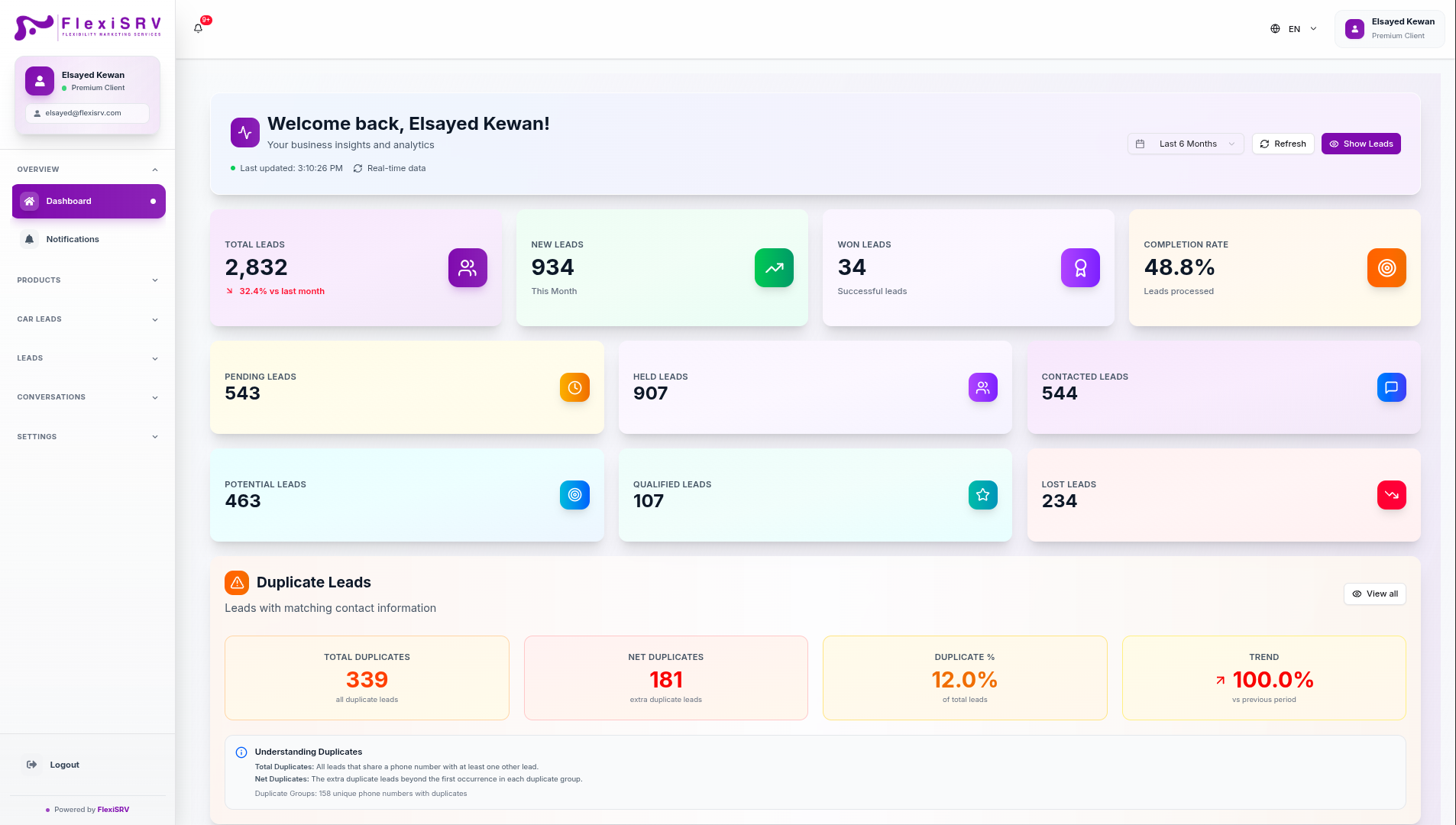Click the Completion Rate target icon

click(x=1386, y=268)
